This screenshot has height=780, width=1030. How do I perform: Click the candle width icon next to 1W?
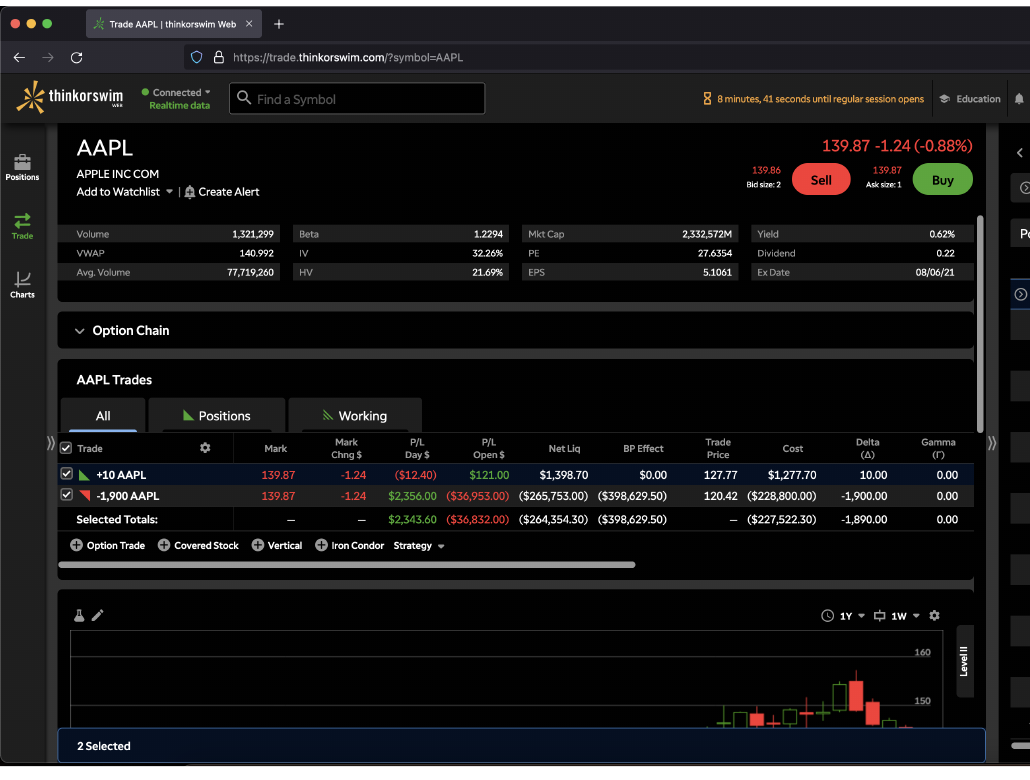[x=879, y=616]
